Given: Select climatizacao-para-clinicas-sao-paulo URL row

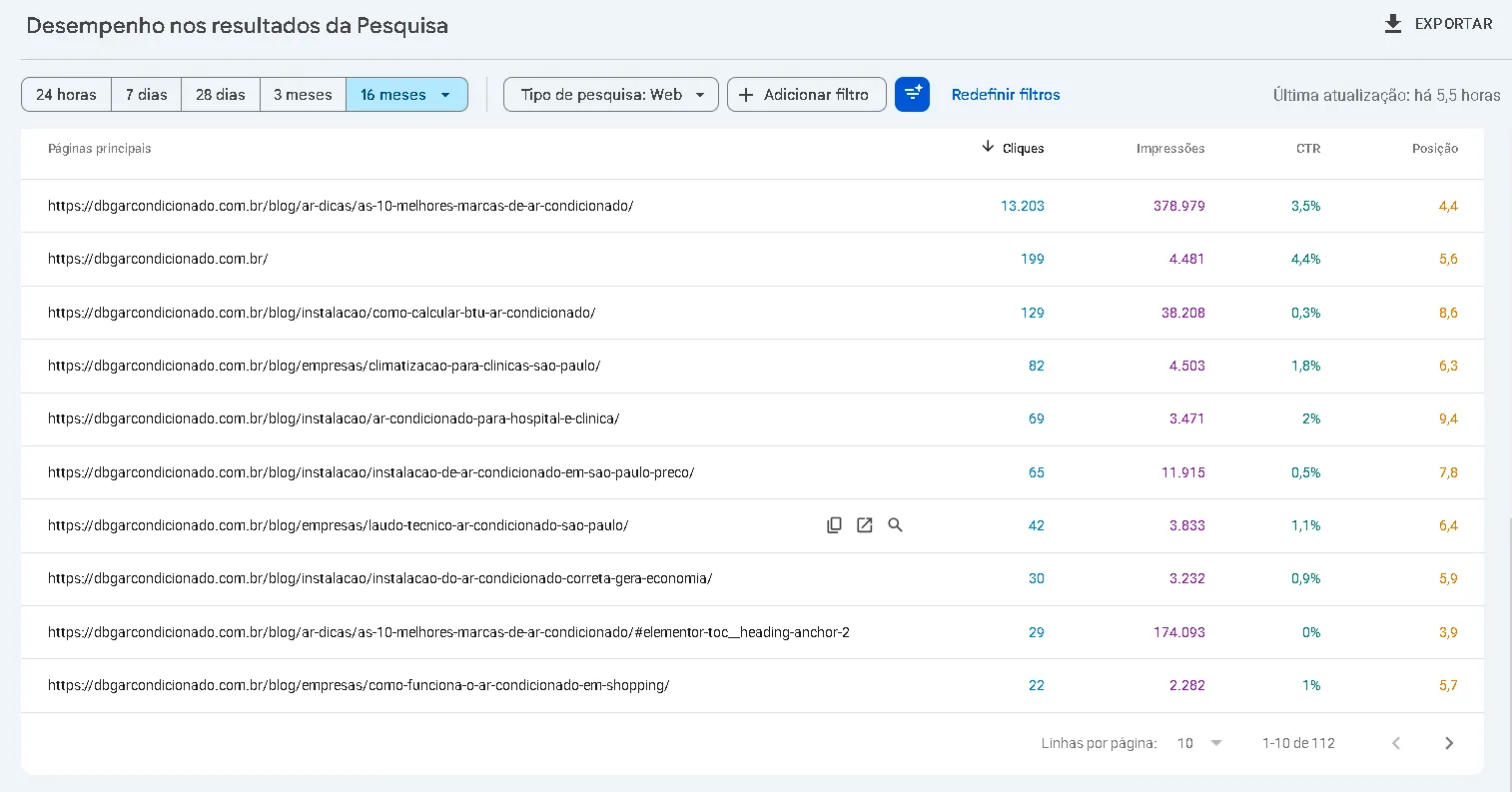Looking at the screenshot, I should click(x=325, y=366).
